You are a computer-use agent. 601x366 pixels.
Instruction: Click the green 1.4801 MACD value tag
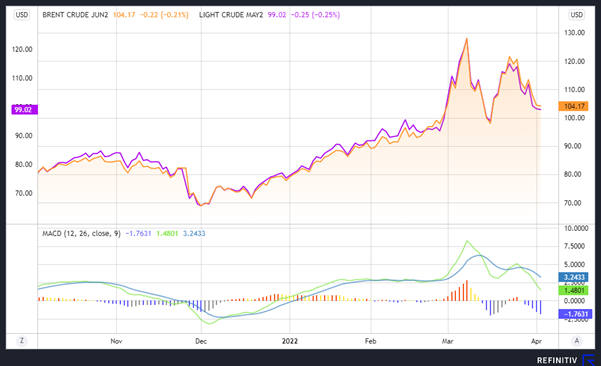[x=573, y=290]
